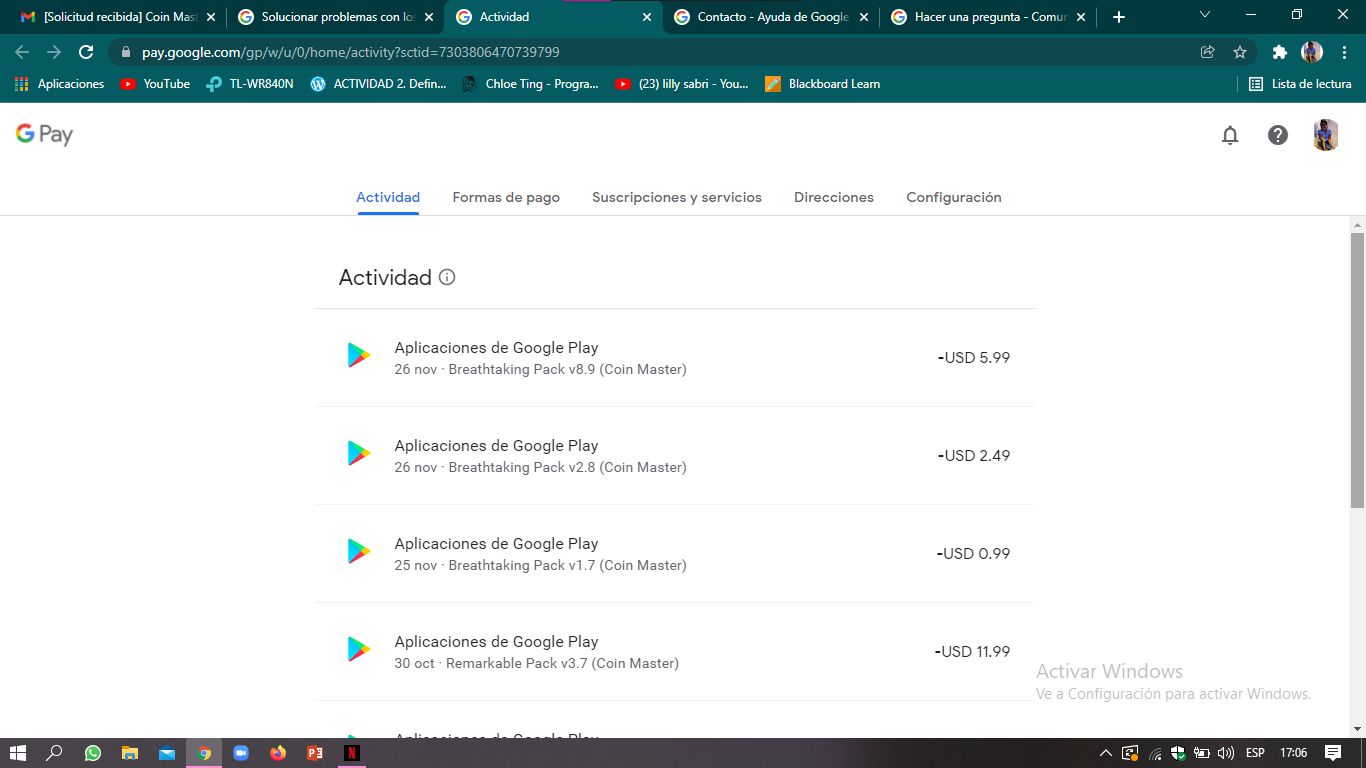This screenshot has width=1366, height=768.
Task: Click the address bar URL
Action: 351,52
